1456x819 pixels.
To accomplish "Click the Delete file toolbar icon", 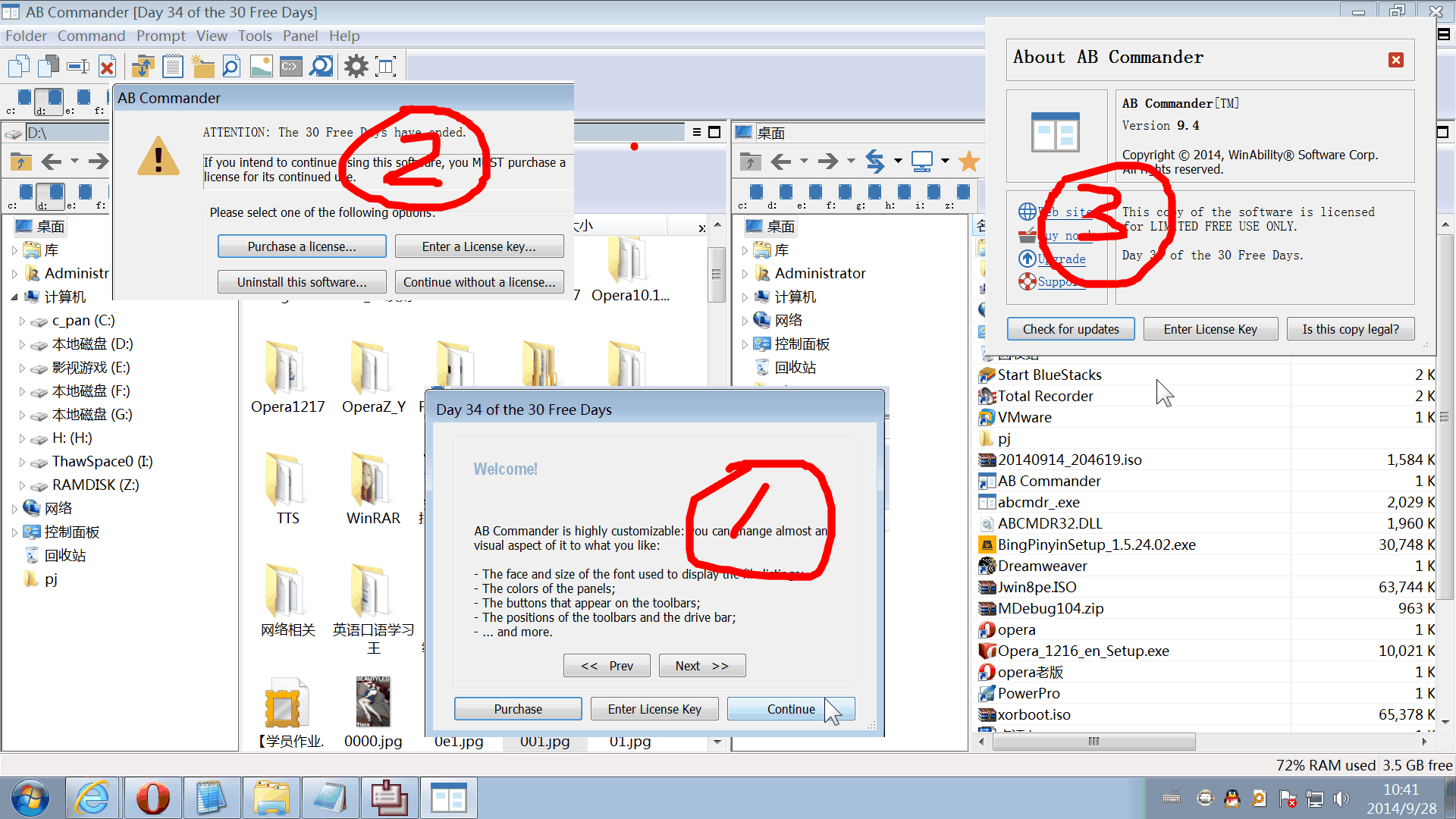I will coord(107,67).
